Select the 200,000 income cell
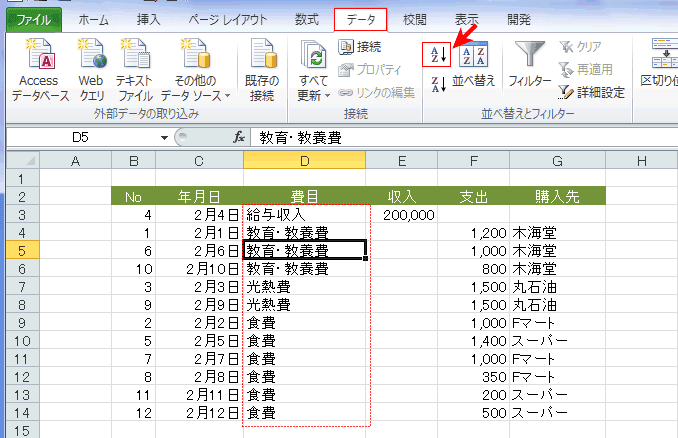 (402, 215)
